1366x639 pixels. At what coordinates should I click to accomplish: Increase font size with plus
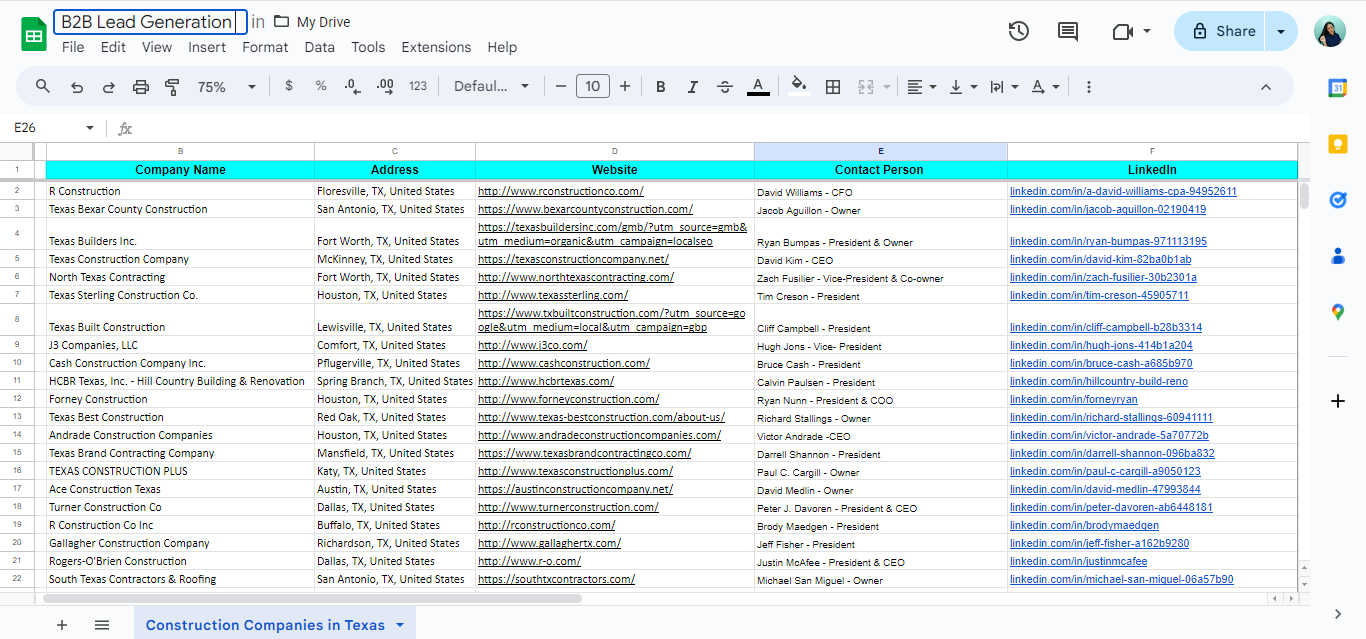(x=625, y=87)
